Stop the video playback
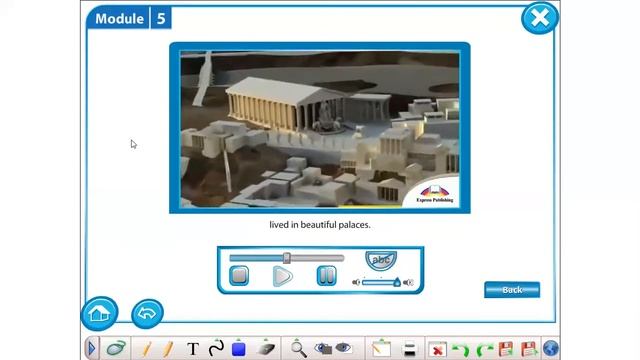The image size is (640, 360). (239, 276)
